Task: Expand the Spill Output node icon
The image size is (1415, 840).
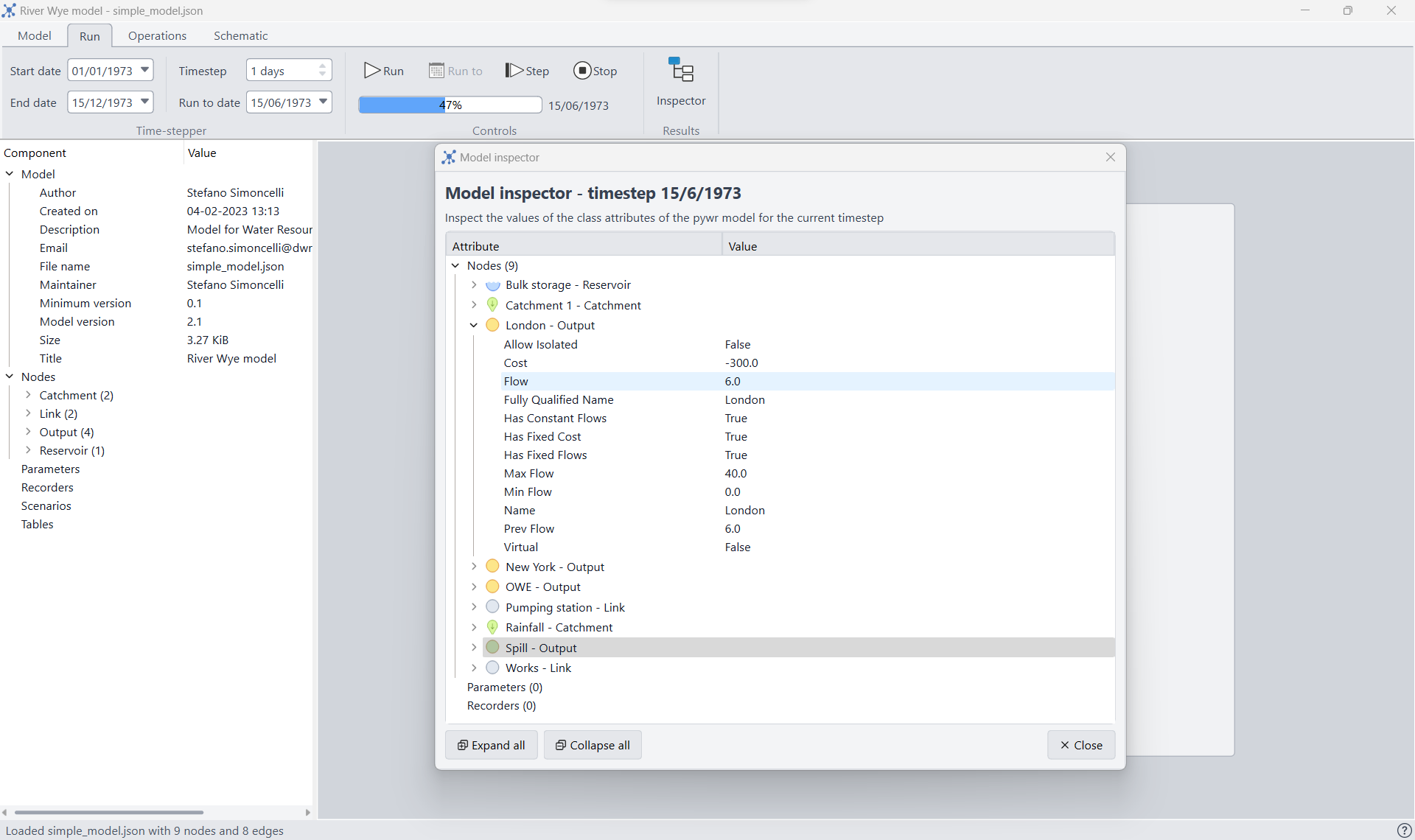Action: click(475, 647)
